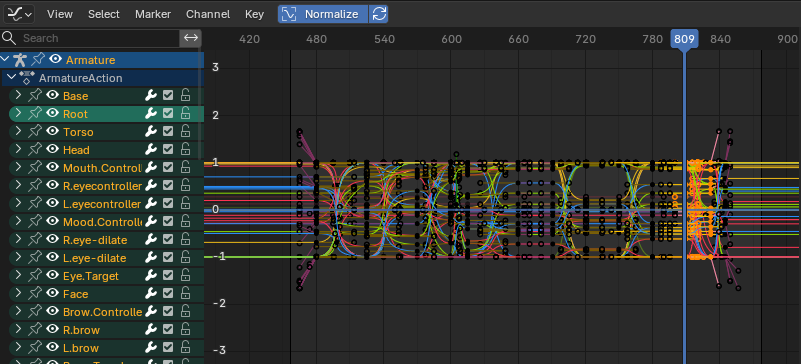Screen dimensions: 801x364
Task: Expand the R.eye-dilate channel group
Action: 18,239
